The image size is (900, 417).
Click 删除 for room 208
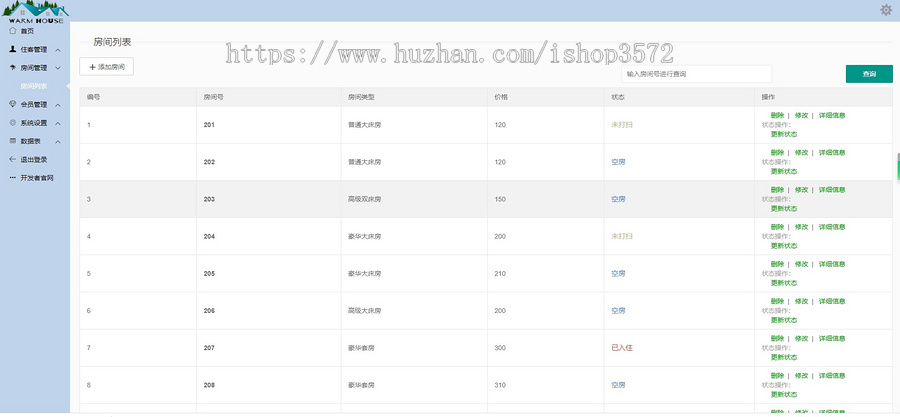coord(777,376)
